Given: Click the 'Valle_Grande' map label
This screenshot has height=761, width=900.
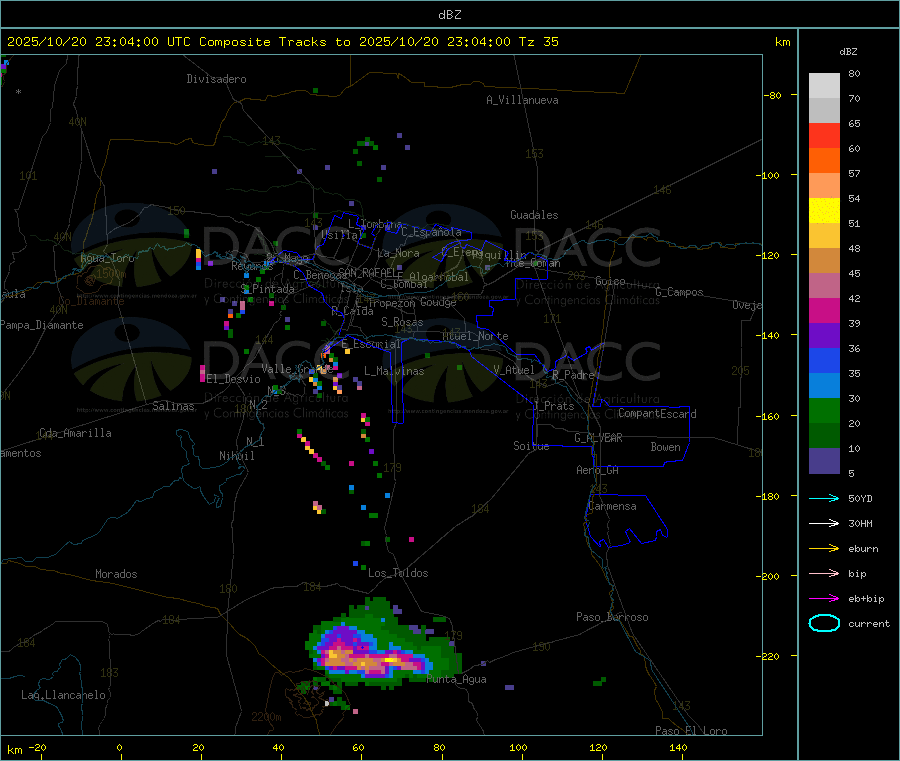Looking at the screenshot, I should 297,369.
